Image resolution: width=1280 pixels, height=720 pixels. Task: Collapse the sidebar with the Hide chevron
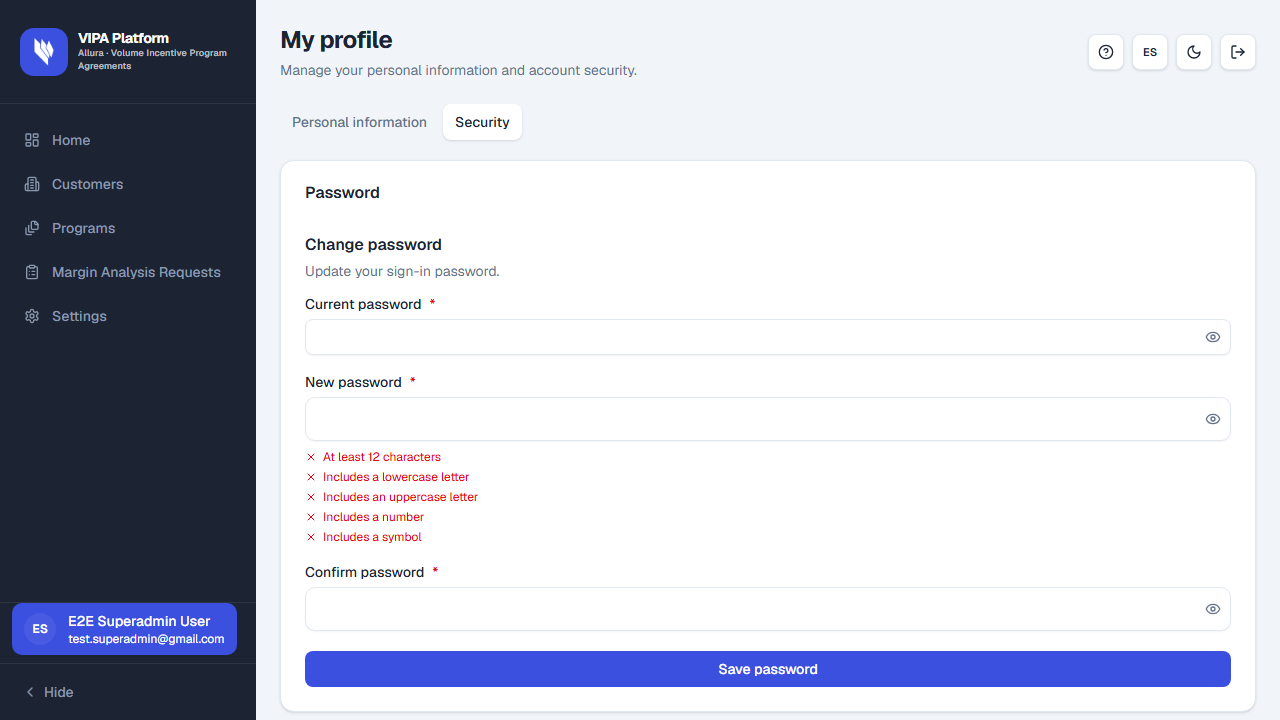pos(49,692)
